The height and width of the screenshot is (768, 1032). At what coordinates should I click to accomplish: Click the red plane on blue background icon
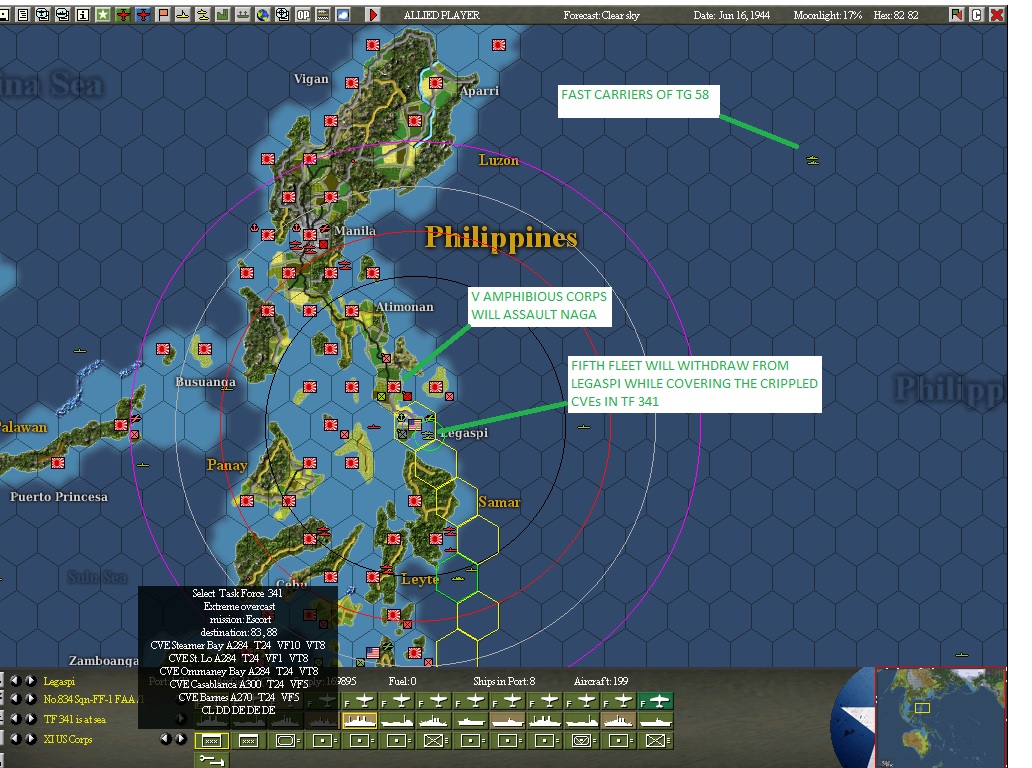pyautogui.click(x=143, y=14)
